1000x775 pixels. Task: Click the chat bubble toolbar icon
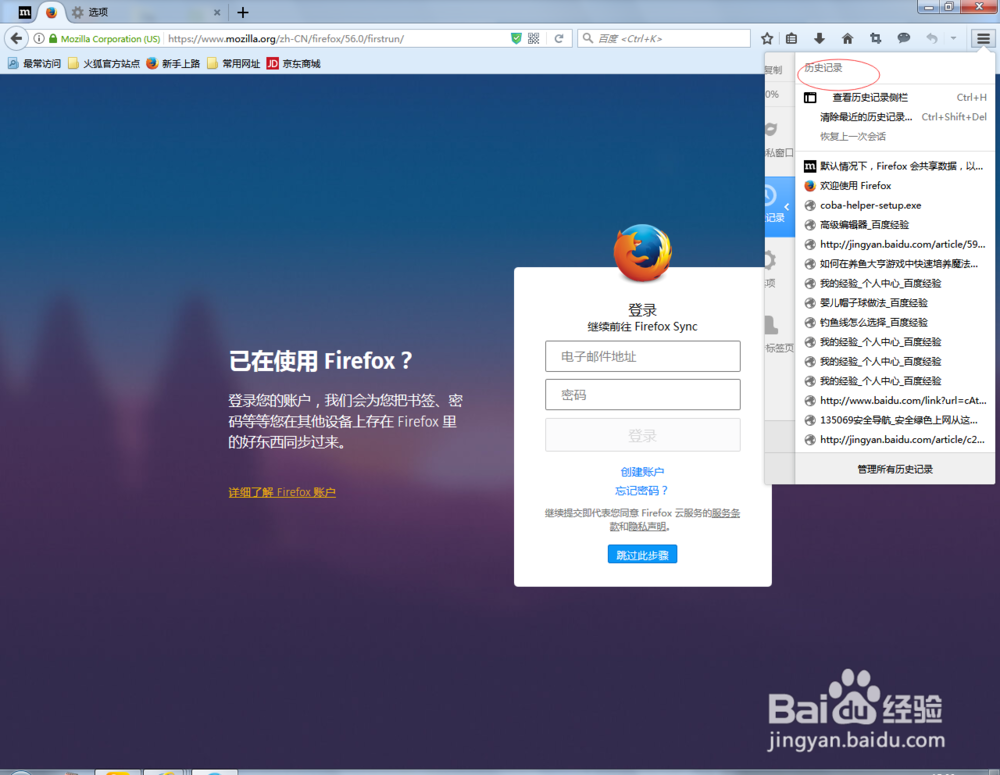(904, 38)
